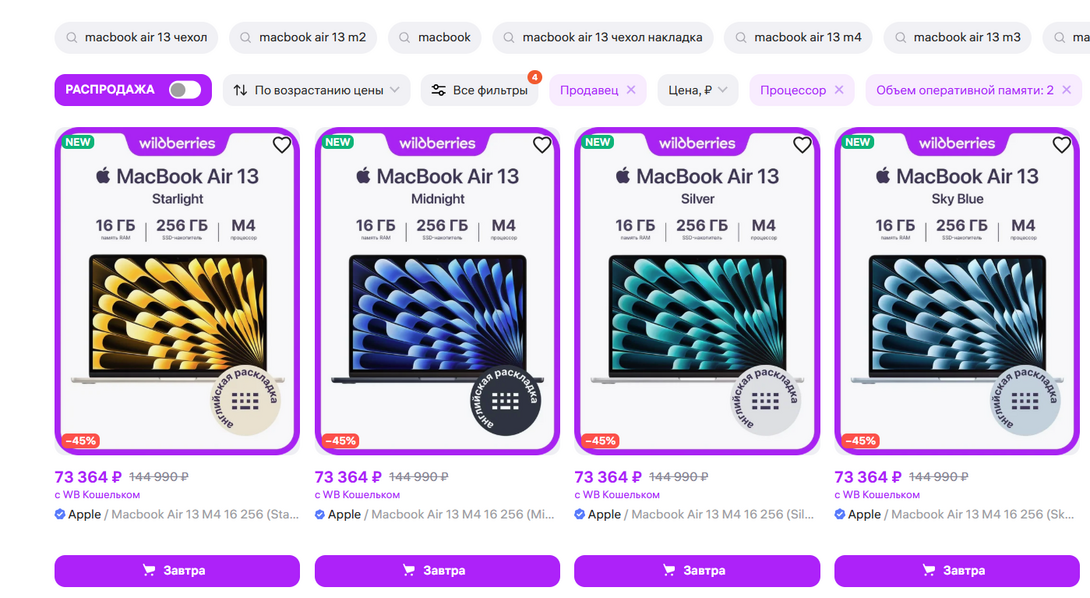Screen dimensions: 1090x598
Task: Select search suggestion macbook air 13 m2
Action: [x=301, y=38]
